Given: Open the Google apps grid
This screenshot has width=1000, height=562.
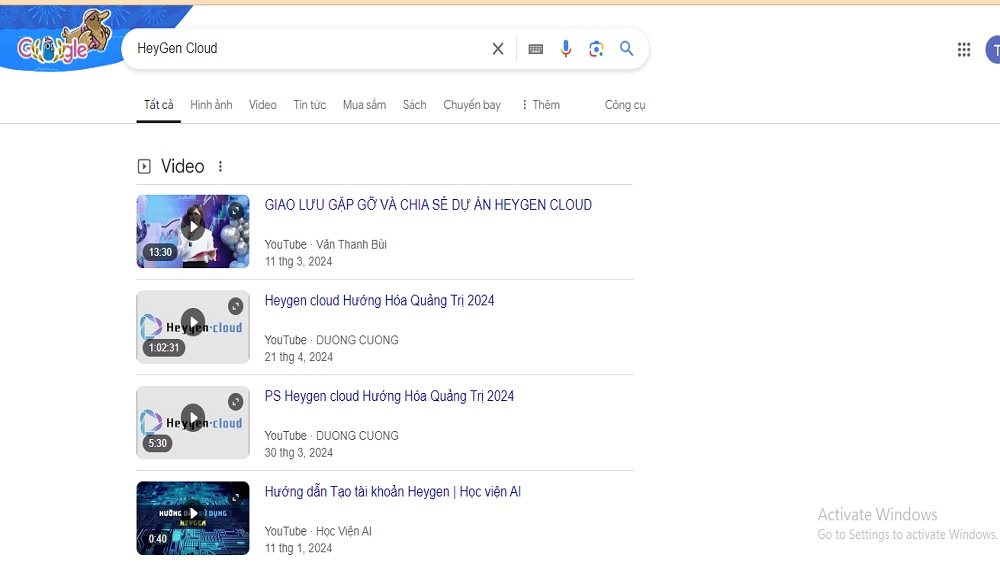Looking at the screenshot, I should pyautogui.click(x=964, y=50).
